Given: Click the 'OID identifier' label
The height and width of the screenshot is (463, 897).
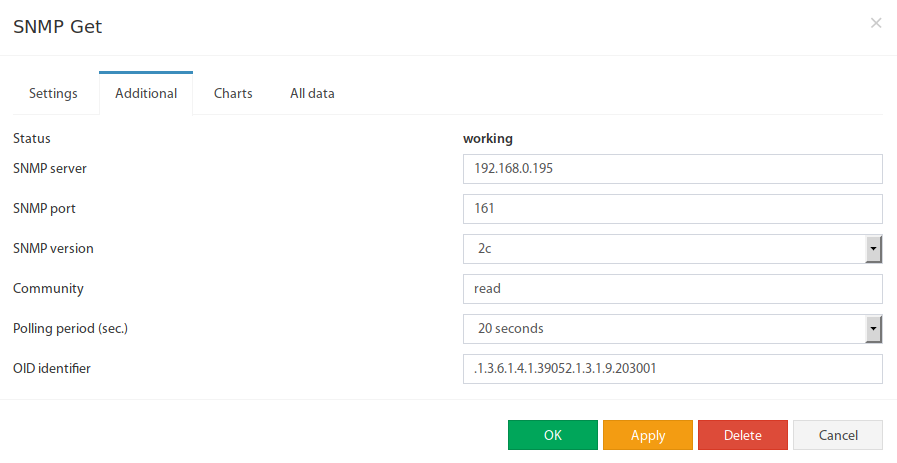Looking at the screenshot, I should [51, 369].
